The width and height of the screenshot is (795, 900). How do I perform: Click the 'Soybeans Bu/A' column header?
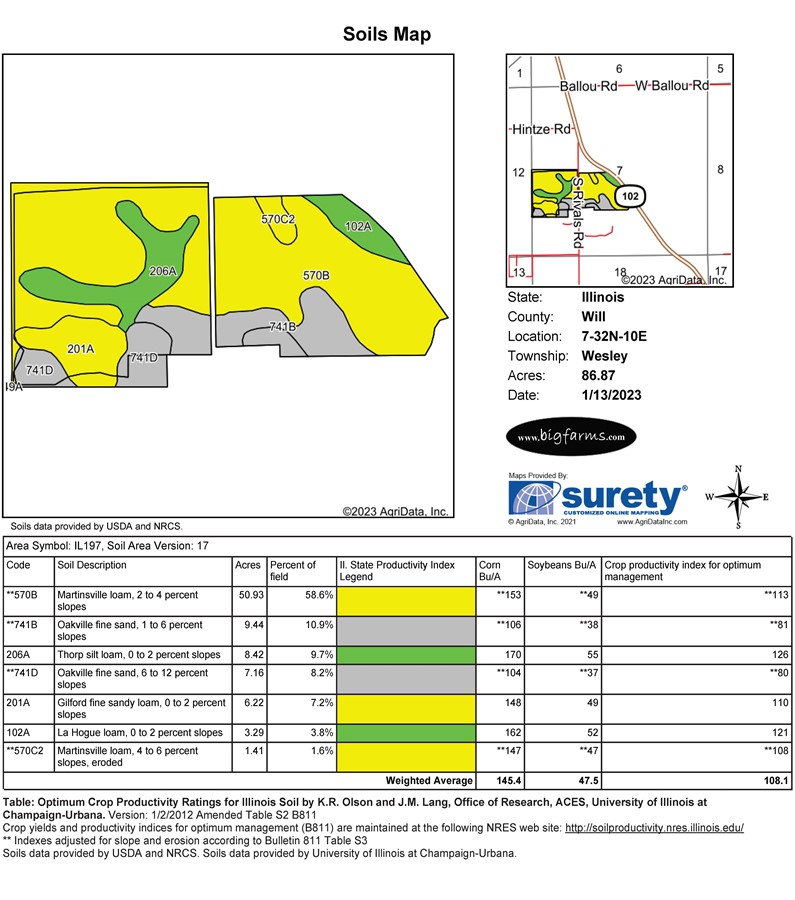(x=561, y=565)
